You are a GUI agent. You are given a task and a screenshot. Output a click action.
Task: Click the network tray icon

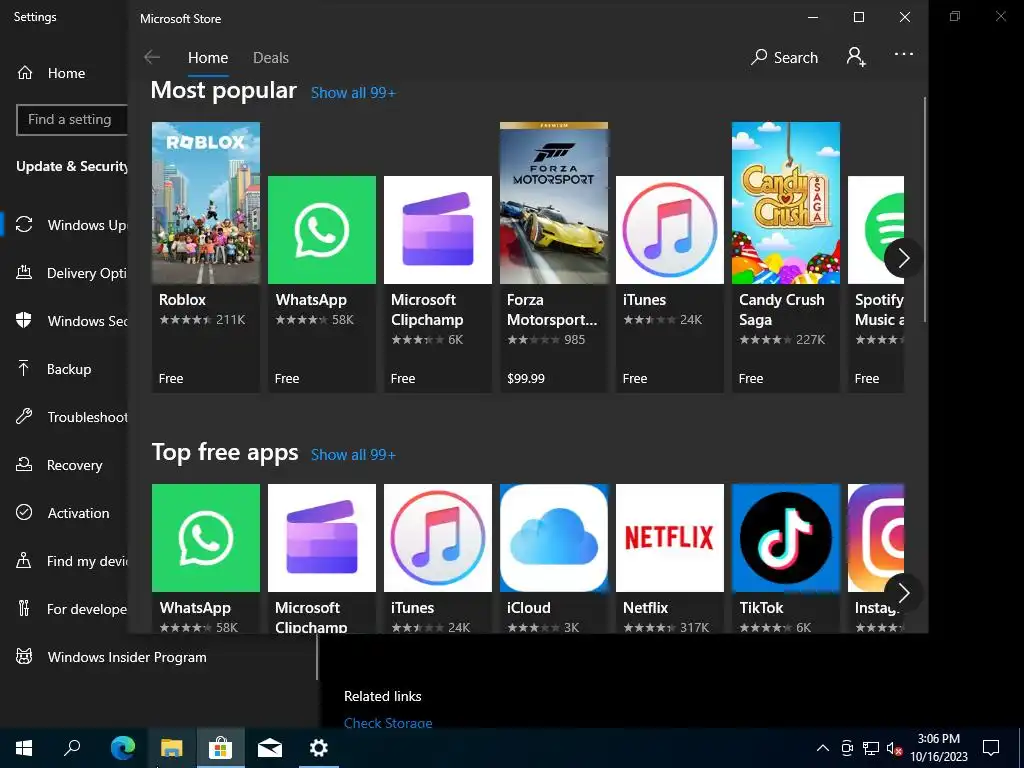click(x=871, y=748)
